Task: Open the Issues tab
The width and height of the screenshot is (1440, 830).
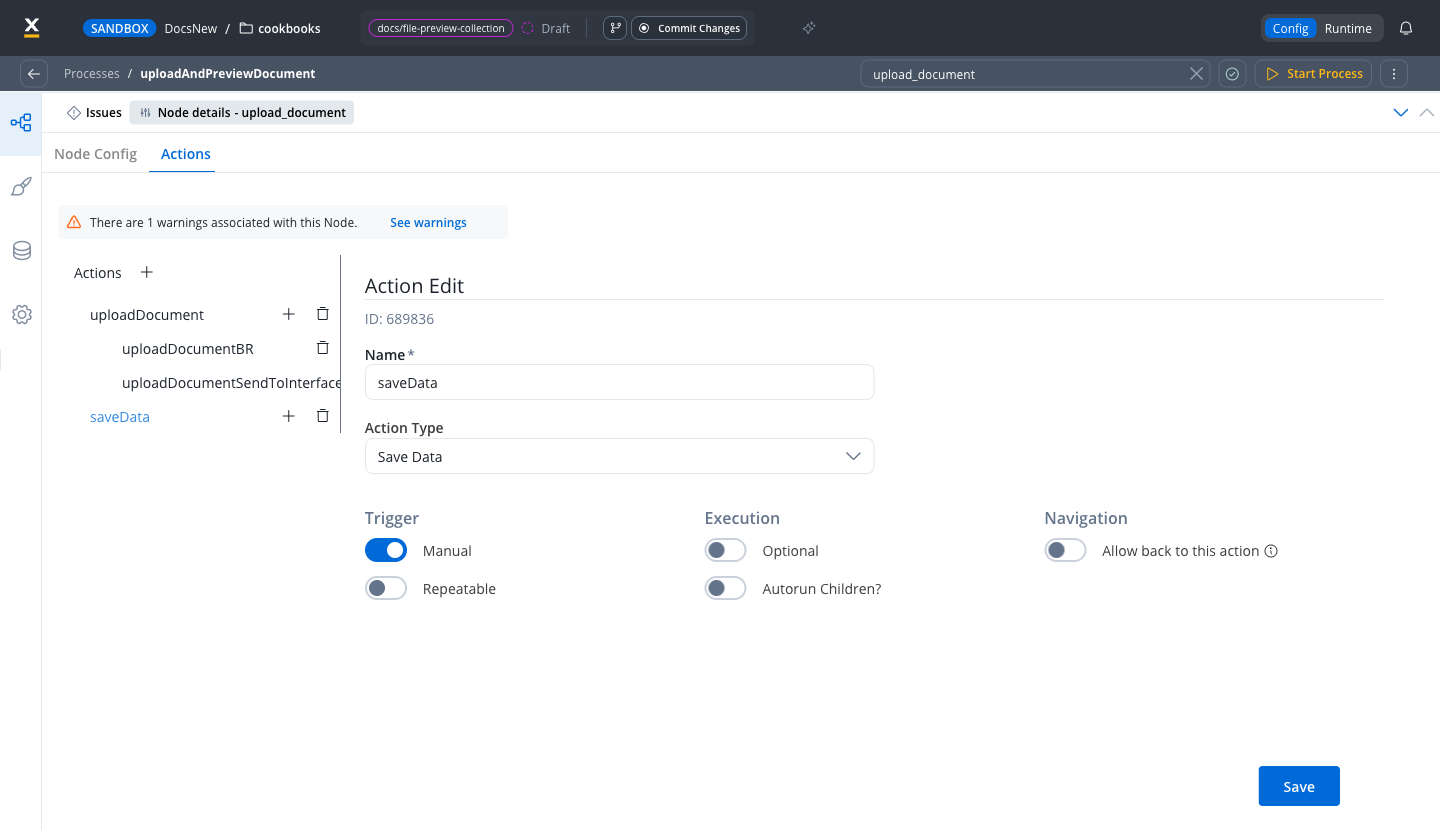Action: (x=95, y=113)
